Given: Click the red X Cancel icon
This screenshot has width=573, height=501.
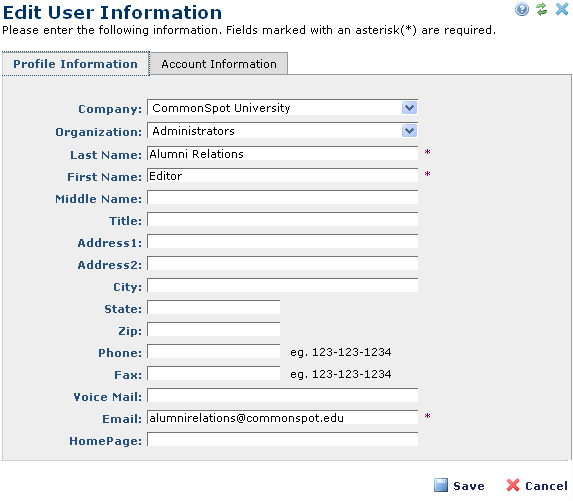Looking at the screenshot, I should pyautogui.click(x=513, y=485).
